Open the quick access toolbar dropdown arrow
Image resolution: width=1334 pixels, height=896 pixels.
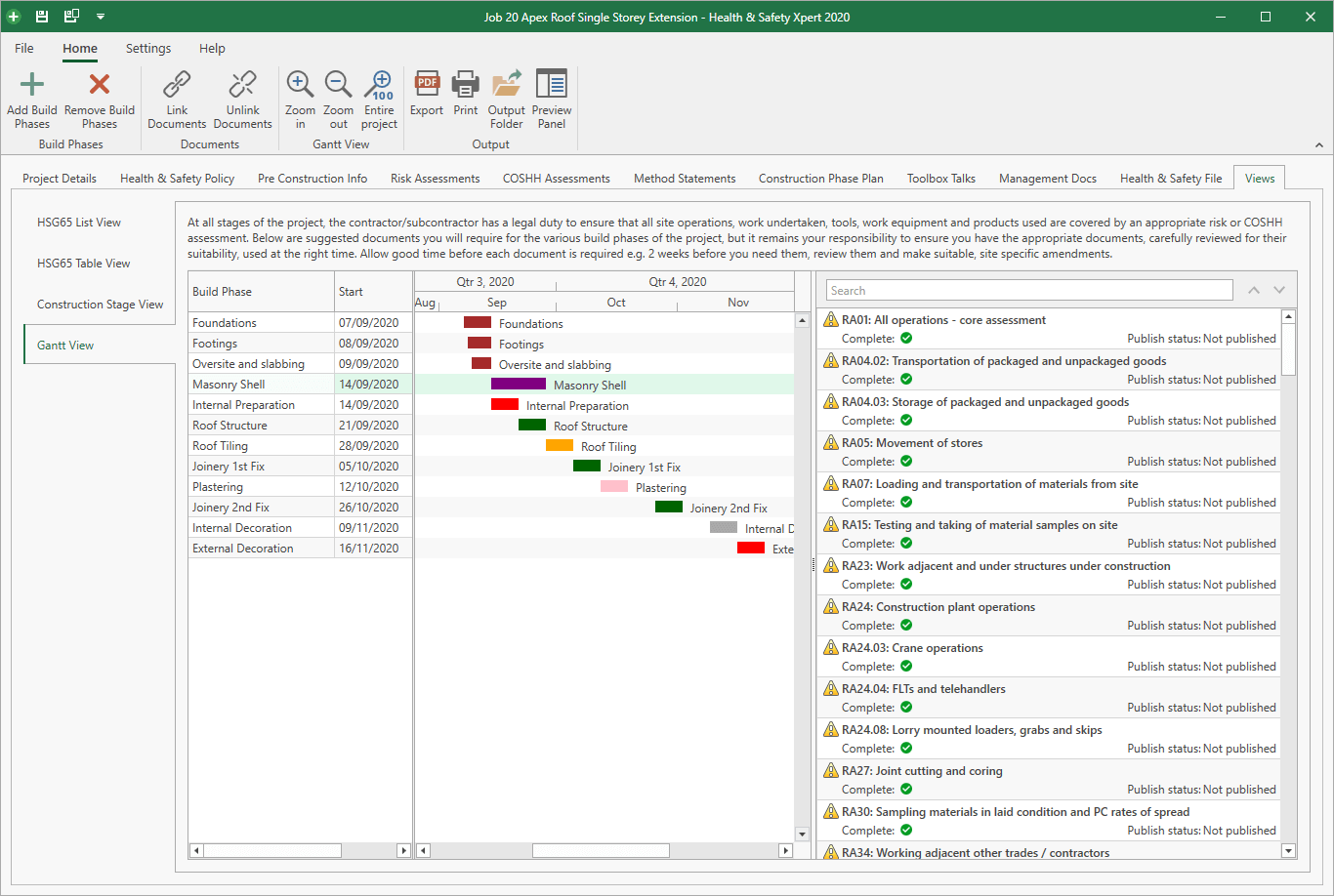point(101,17)
